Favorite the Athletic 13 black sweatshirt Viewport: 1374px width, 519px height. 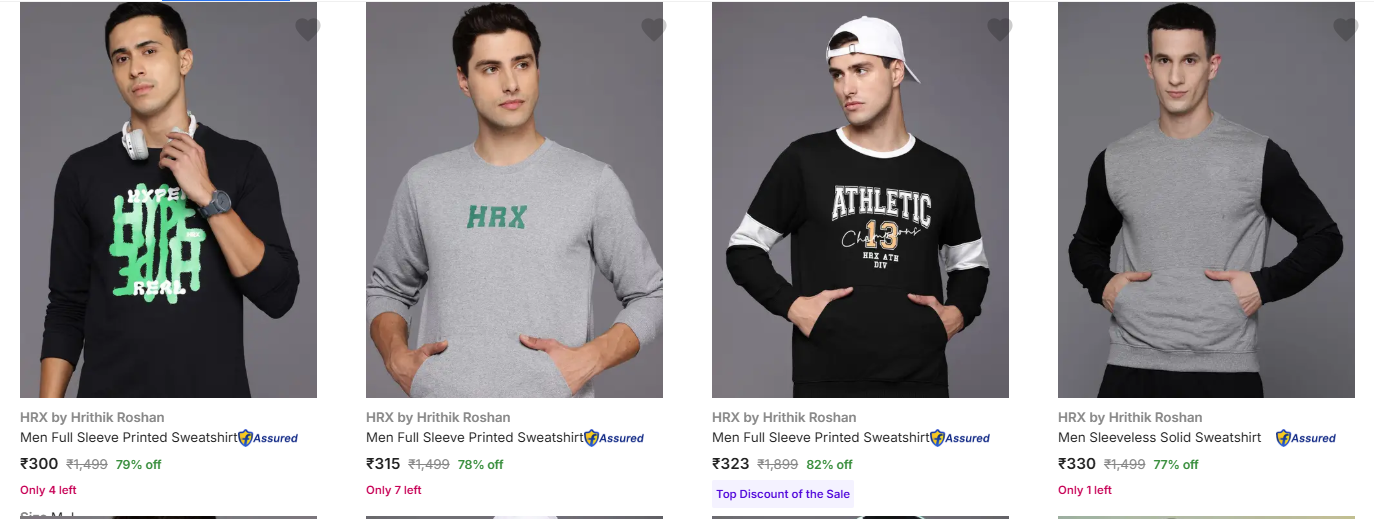pyautogui.click(x=999, y=30)
